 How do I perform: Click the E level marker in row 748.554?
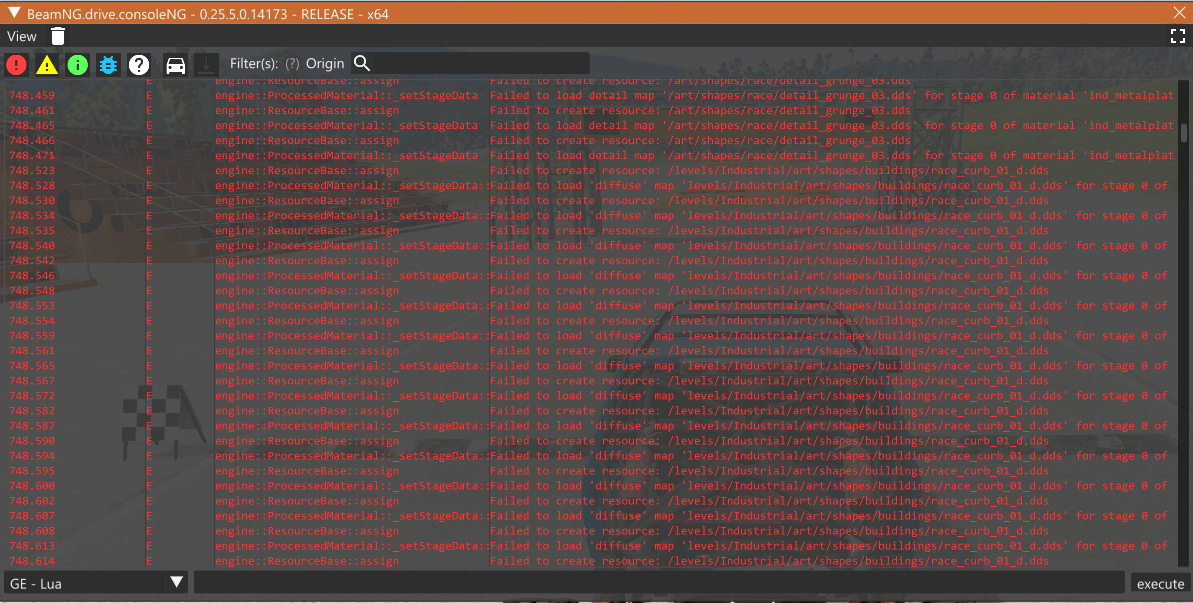tap(149, 321)
